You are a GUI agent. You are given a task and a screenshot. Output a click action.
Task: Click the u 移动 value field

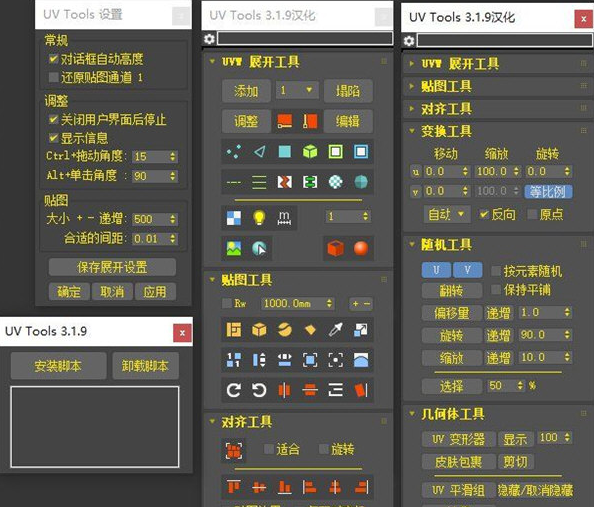446,171
